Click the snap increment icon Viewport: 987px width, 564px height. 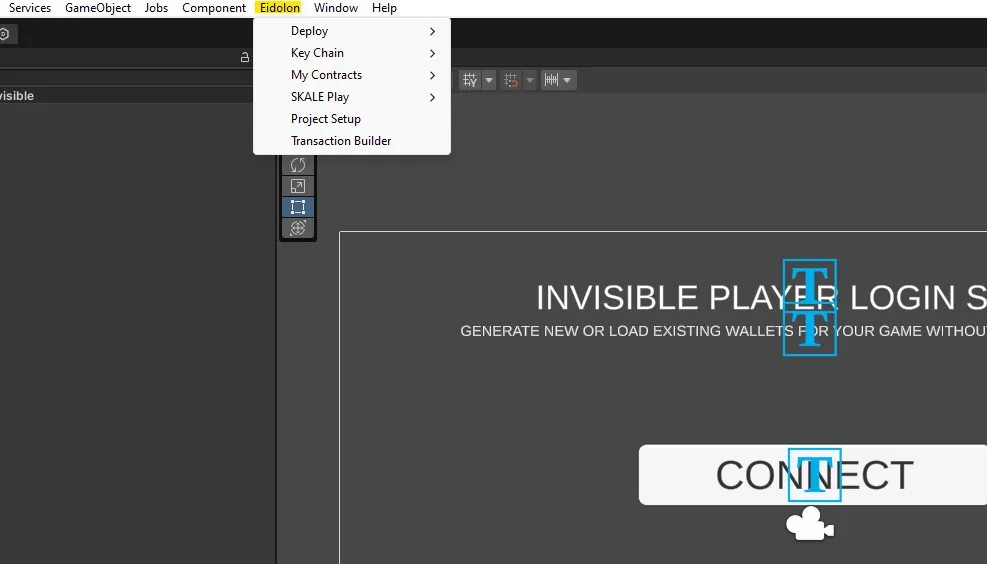tap(511, 80)
